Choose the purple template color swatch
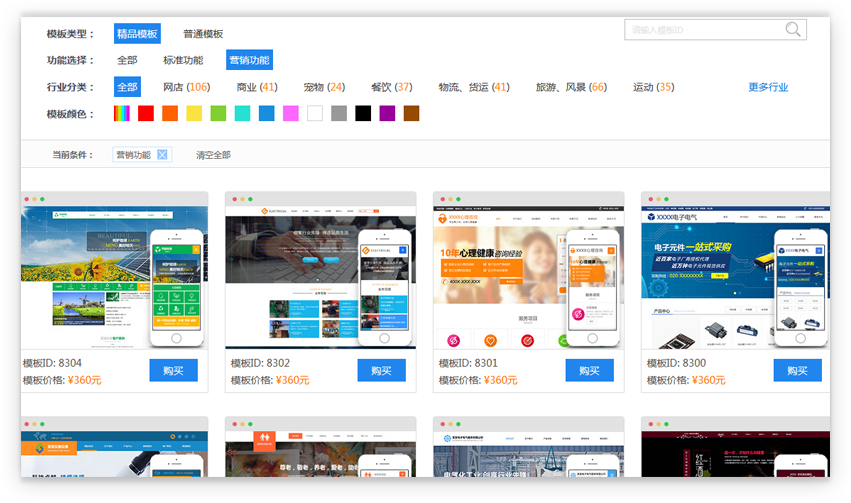 (x=387, y=114)
